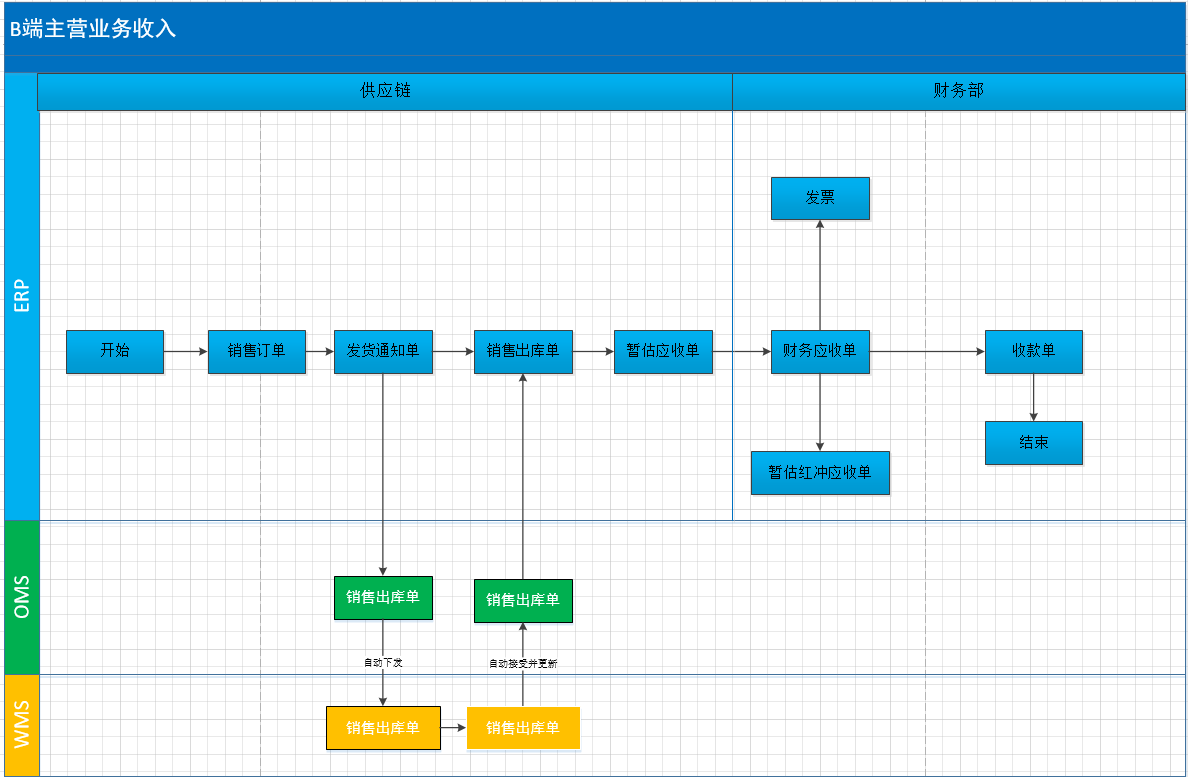This screenshot has height=777, width=1188.
Task: Click the 销售订单 process box
Action: 257,351
